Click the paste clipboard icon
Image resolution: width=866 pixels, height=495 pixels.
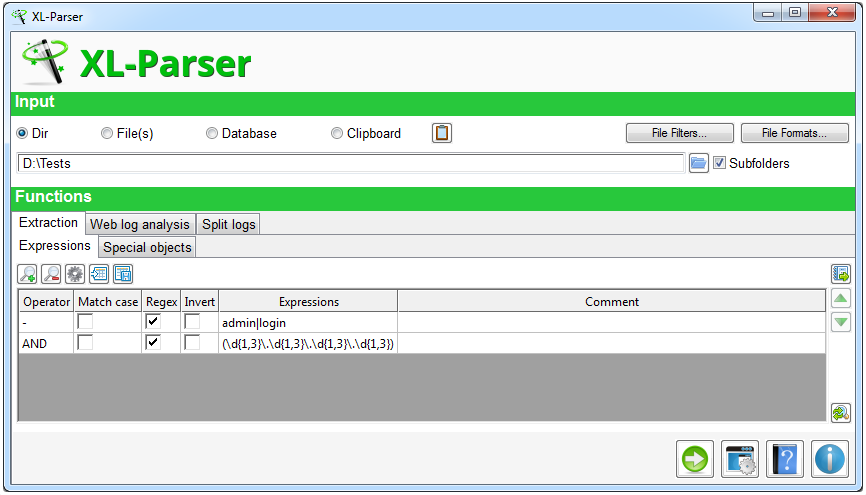click(442, 133)
